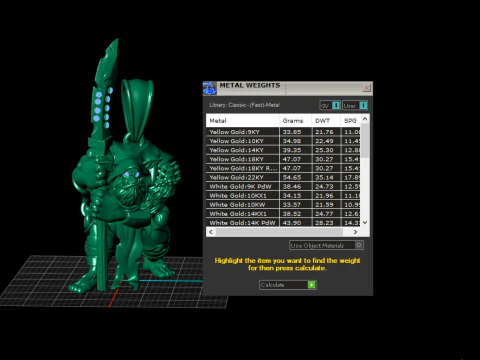Toggle Use Object Materials option

(326, 245)
